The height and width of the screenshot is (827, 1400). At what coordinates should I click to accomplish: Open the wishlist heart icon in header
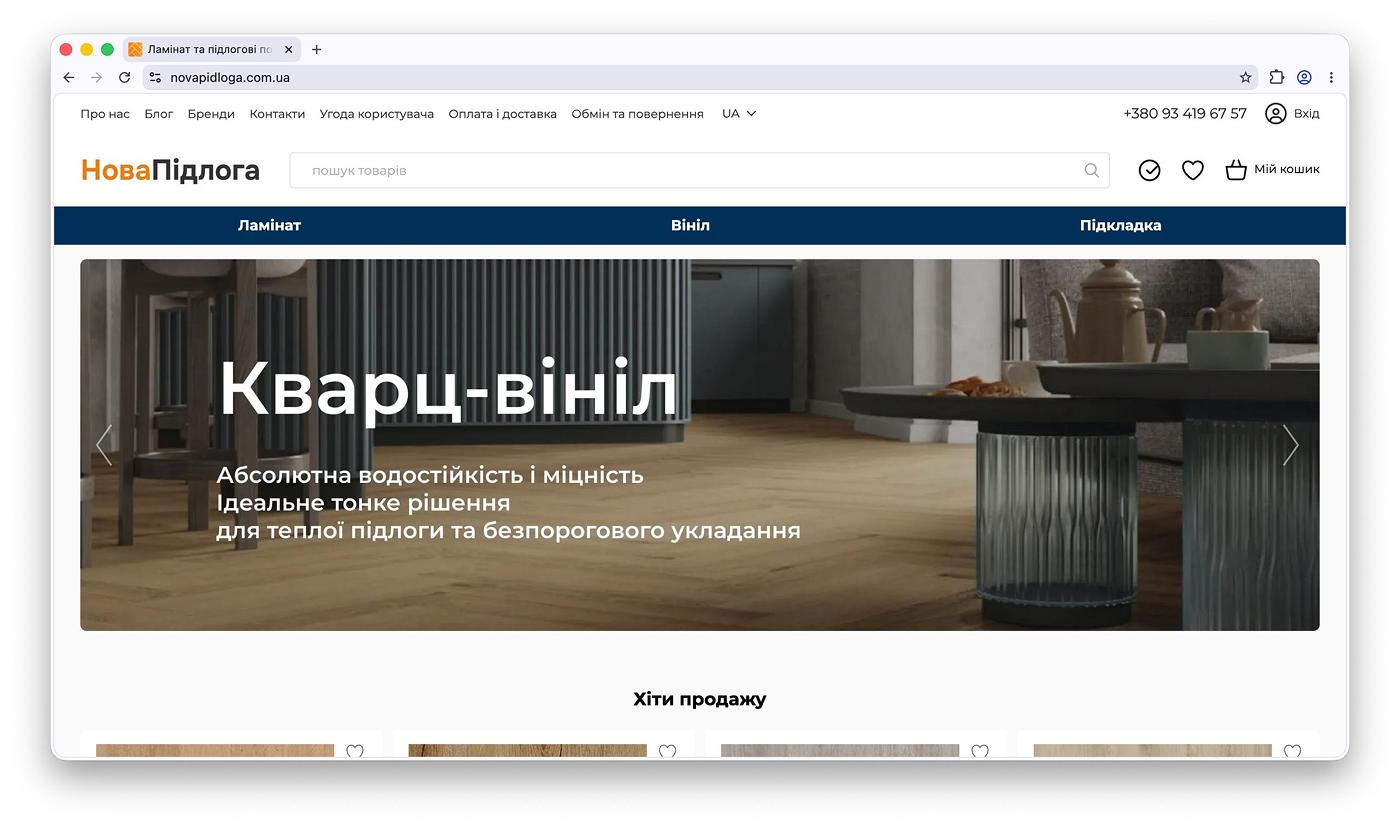coord(1193,170)
